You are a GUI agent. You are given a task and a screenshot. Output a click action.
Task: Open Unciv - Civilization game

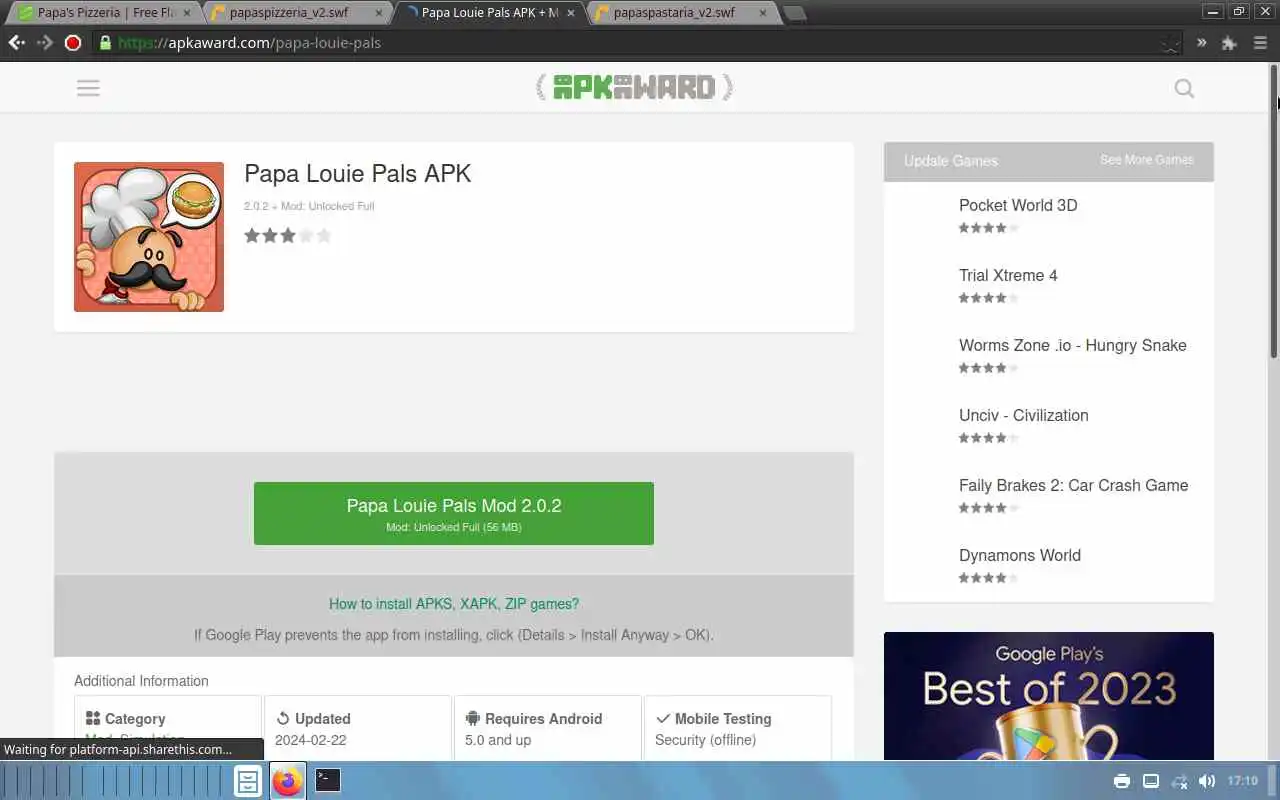[1024, 415]
